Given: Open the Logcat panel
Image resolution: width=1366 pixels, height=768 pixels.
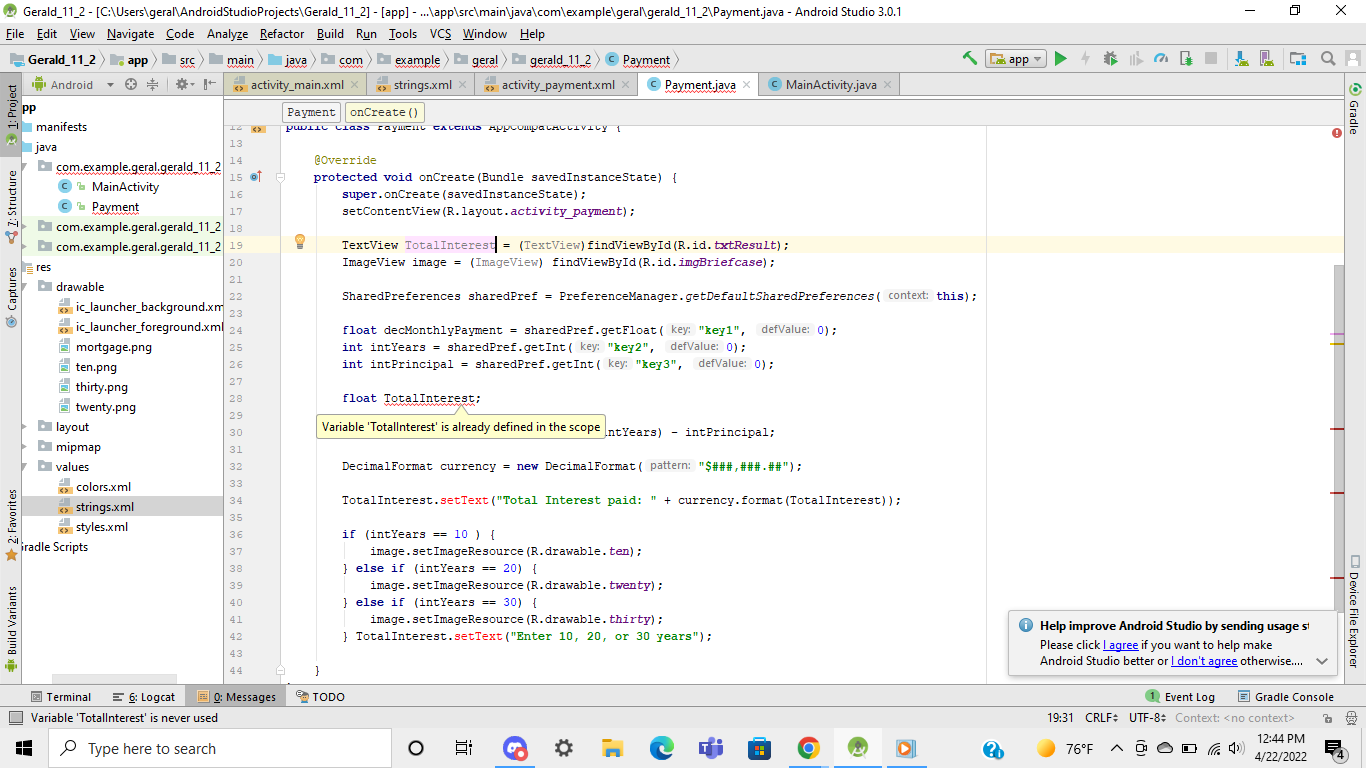Looking at the screenshot, I should tap(145, 696).
